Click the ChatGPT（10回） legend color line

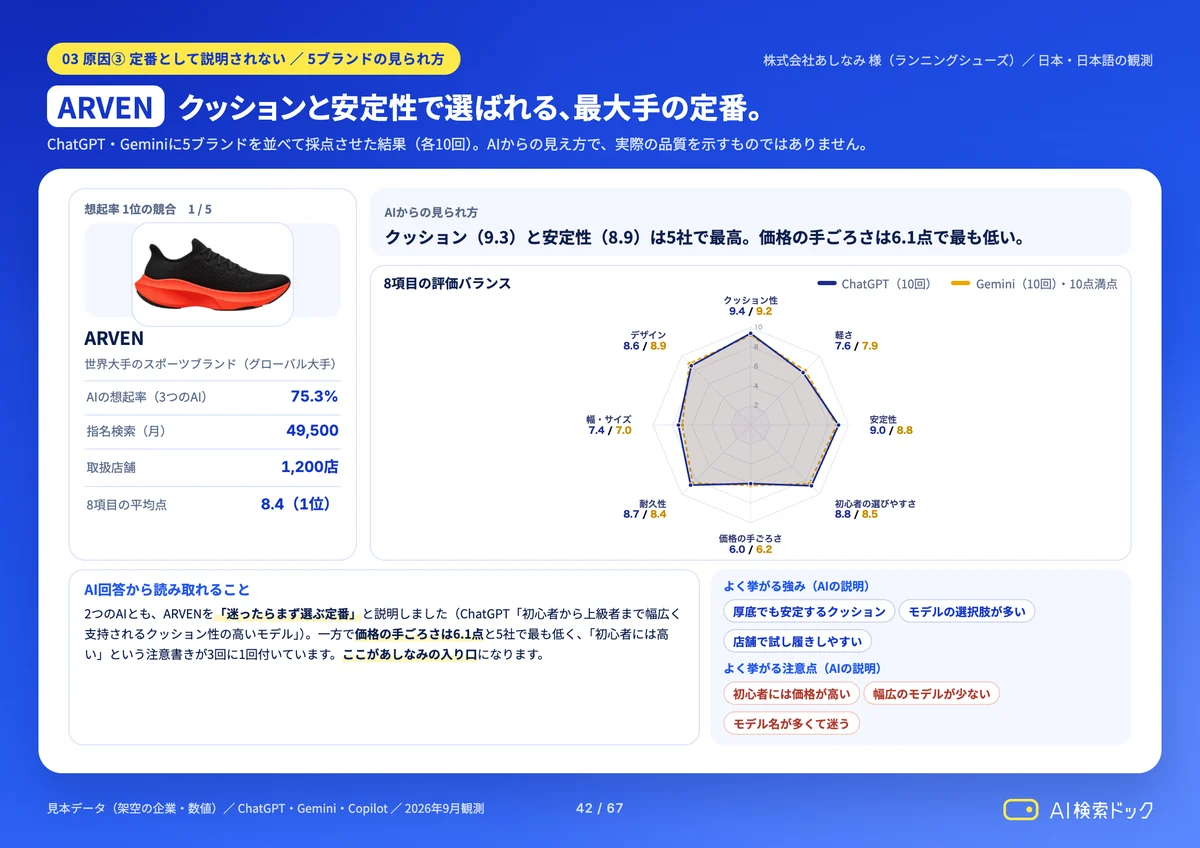click(x=826, y=284)
